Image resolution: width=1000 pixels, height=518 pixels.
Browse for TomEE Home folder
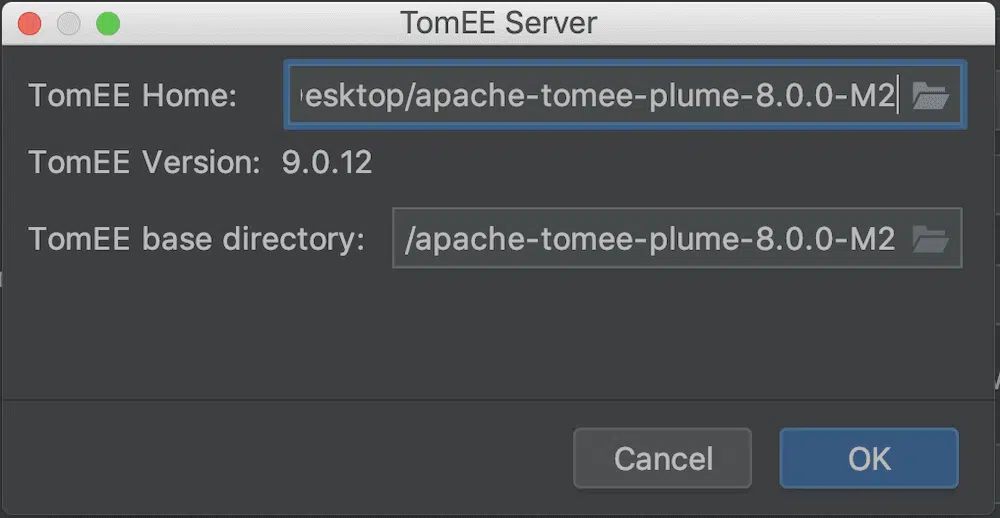(x=930, y=97)
